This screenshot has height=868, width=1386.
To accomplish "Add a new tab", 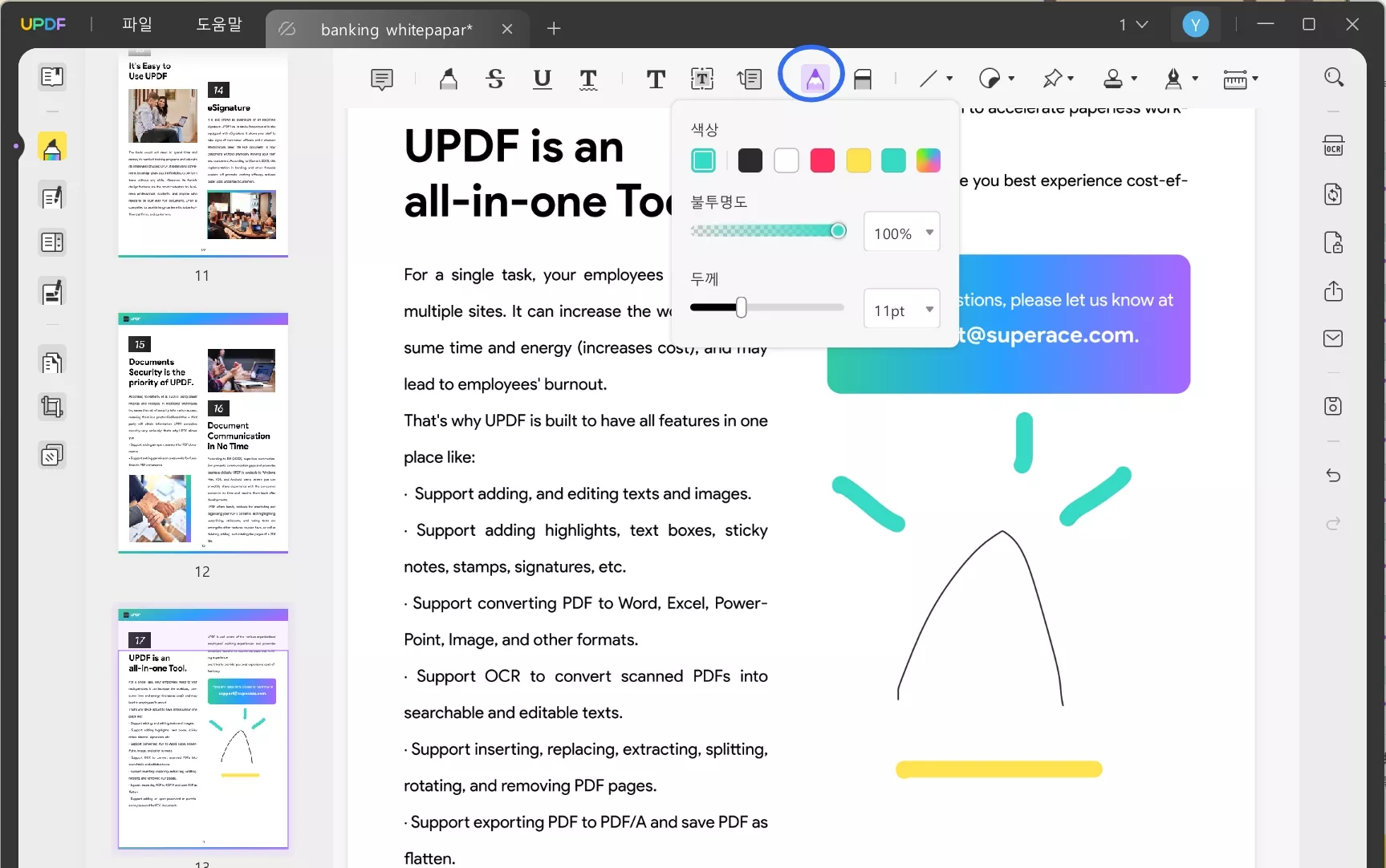I will [554, 29].
